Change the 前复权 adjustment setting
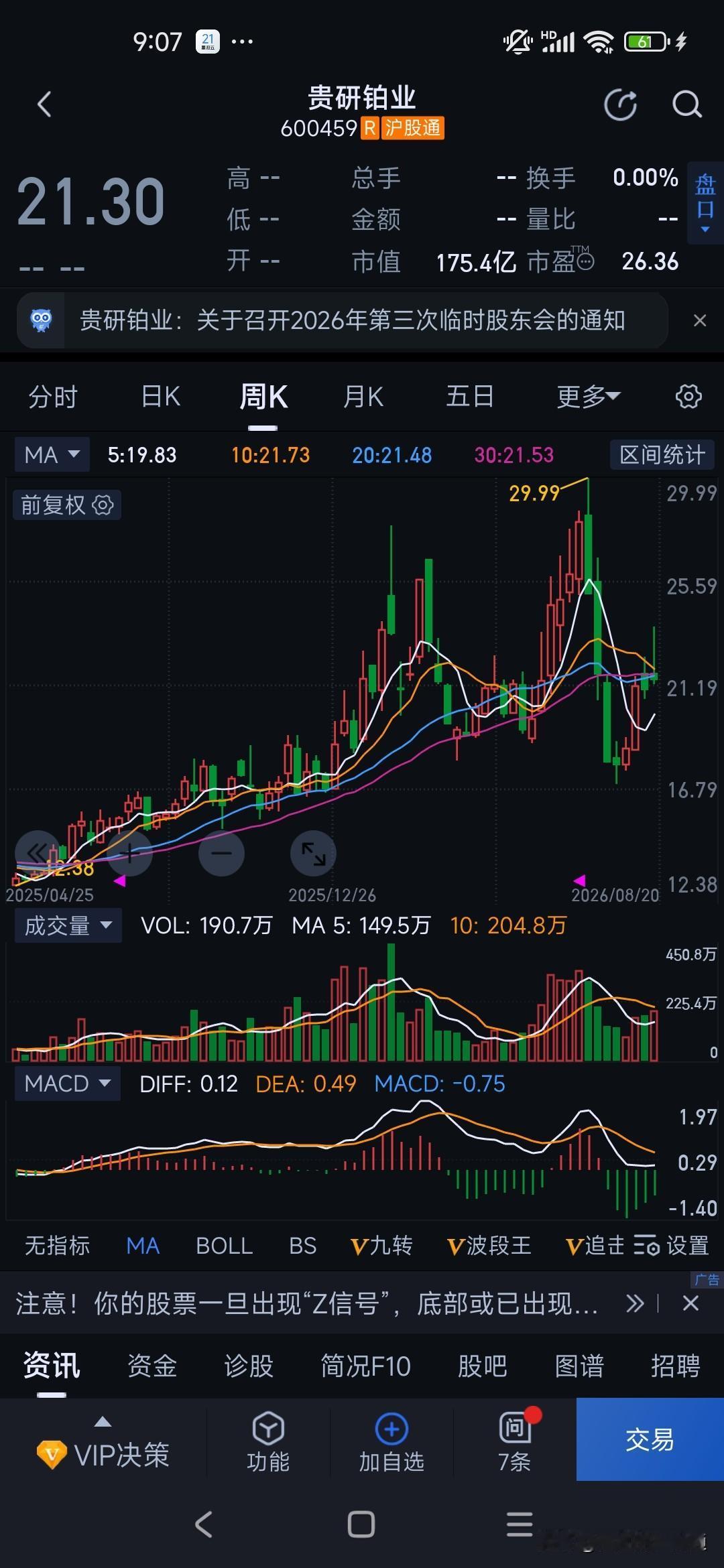Viewport: 724px width, 1568px height. pyautogui.click(x=67, y=505)
